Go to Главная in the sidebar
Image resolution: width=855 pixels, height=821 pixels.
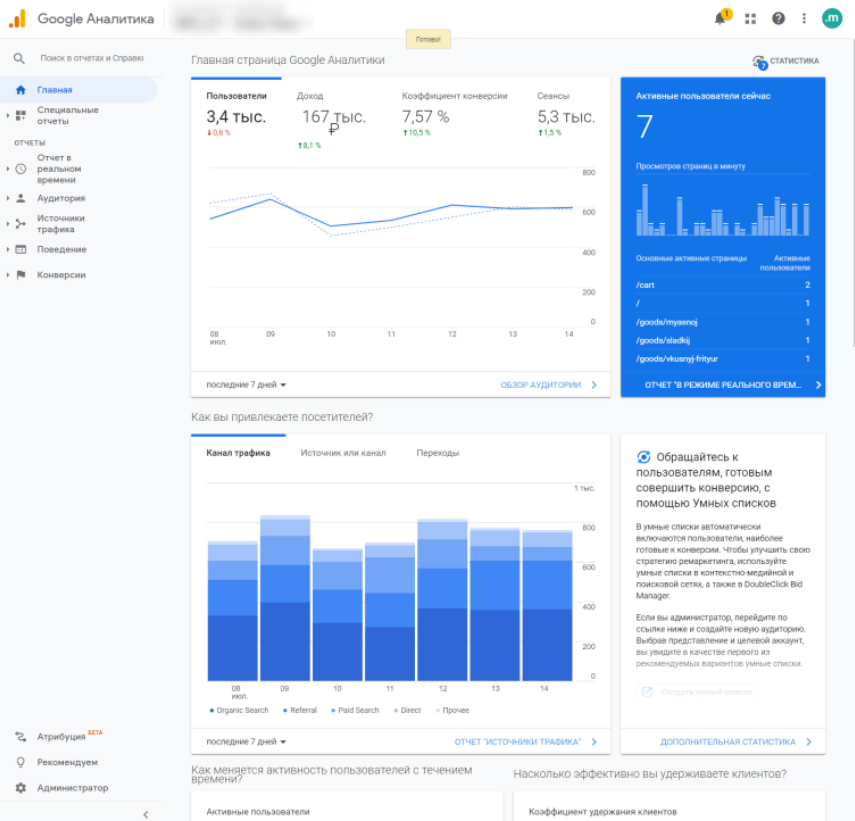pos(79,90)
